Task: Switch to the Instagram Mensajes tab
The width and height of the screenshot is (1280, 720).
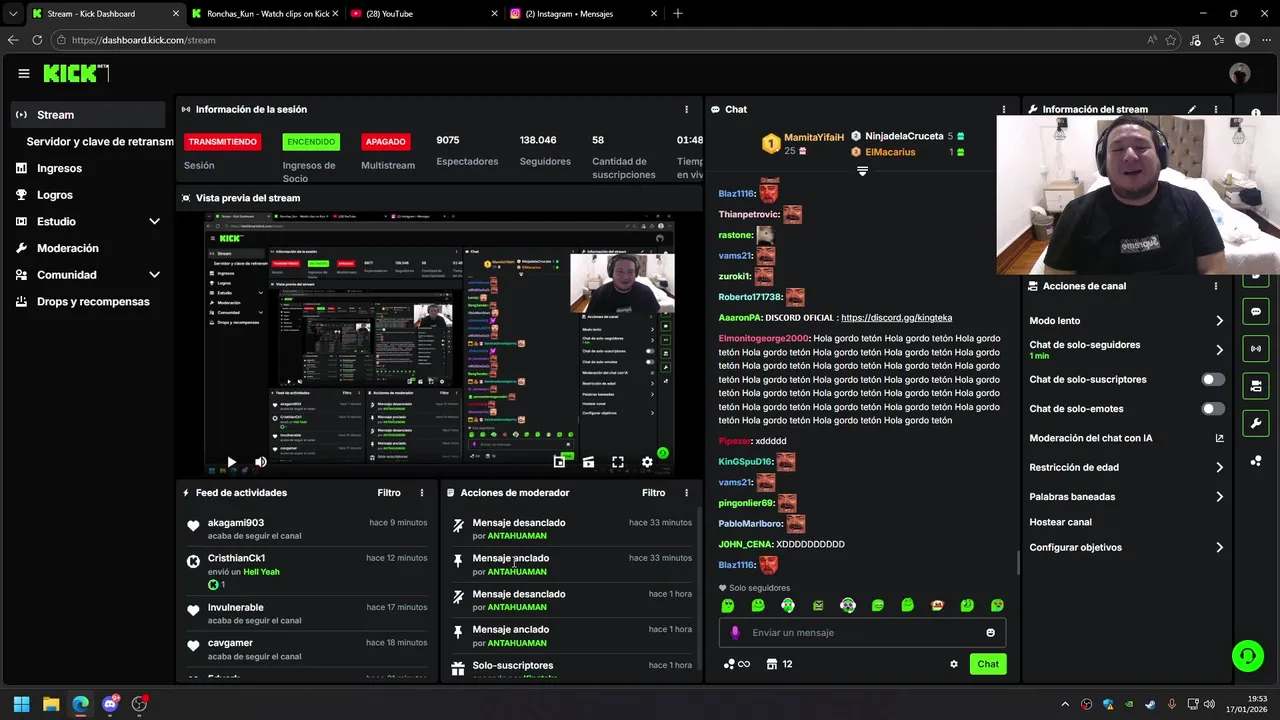Action: tap(582, 14)
